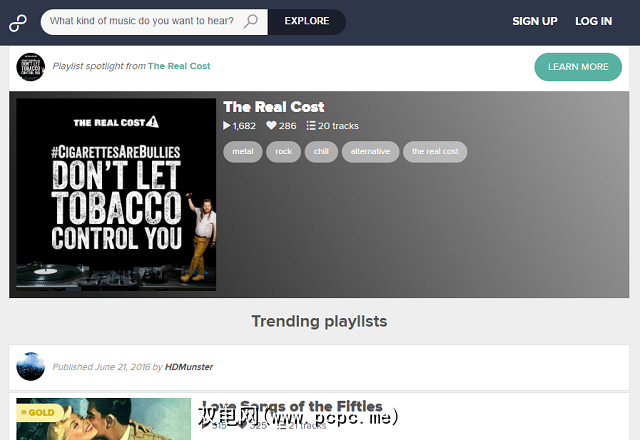Select the rock tag

tap(283, 152)
